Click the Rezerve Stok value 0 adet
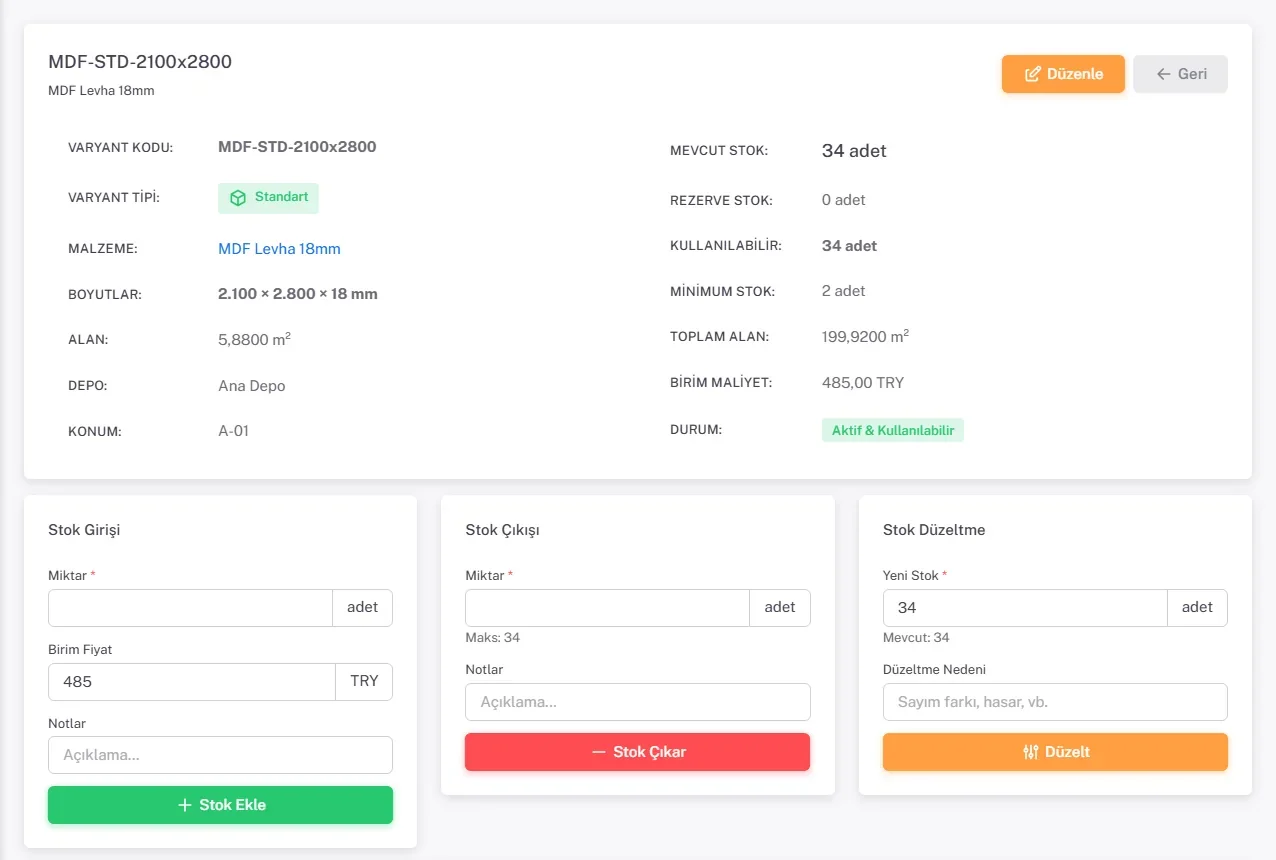The width and height of the screenshot is (1276, 860). pos(844,200)
